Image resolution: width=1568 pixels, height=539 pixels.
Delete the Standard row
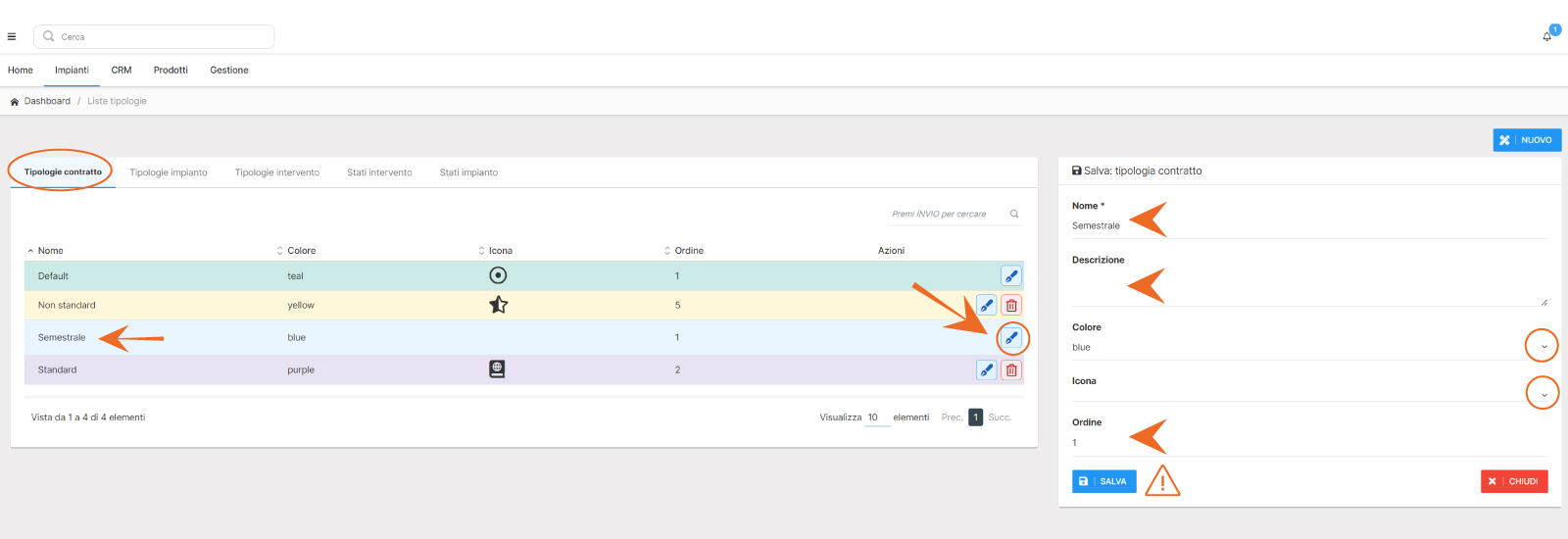tap(1011, 370)
